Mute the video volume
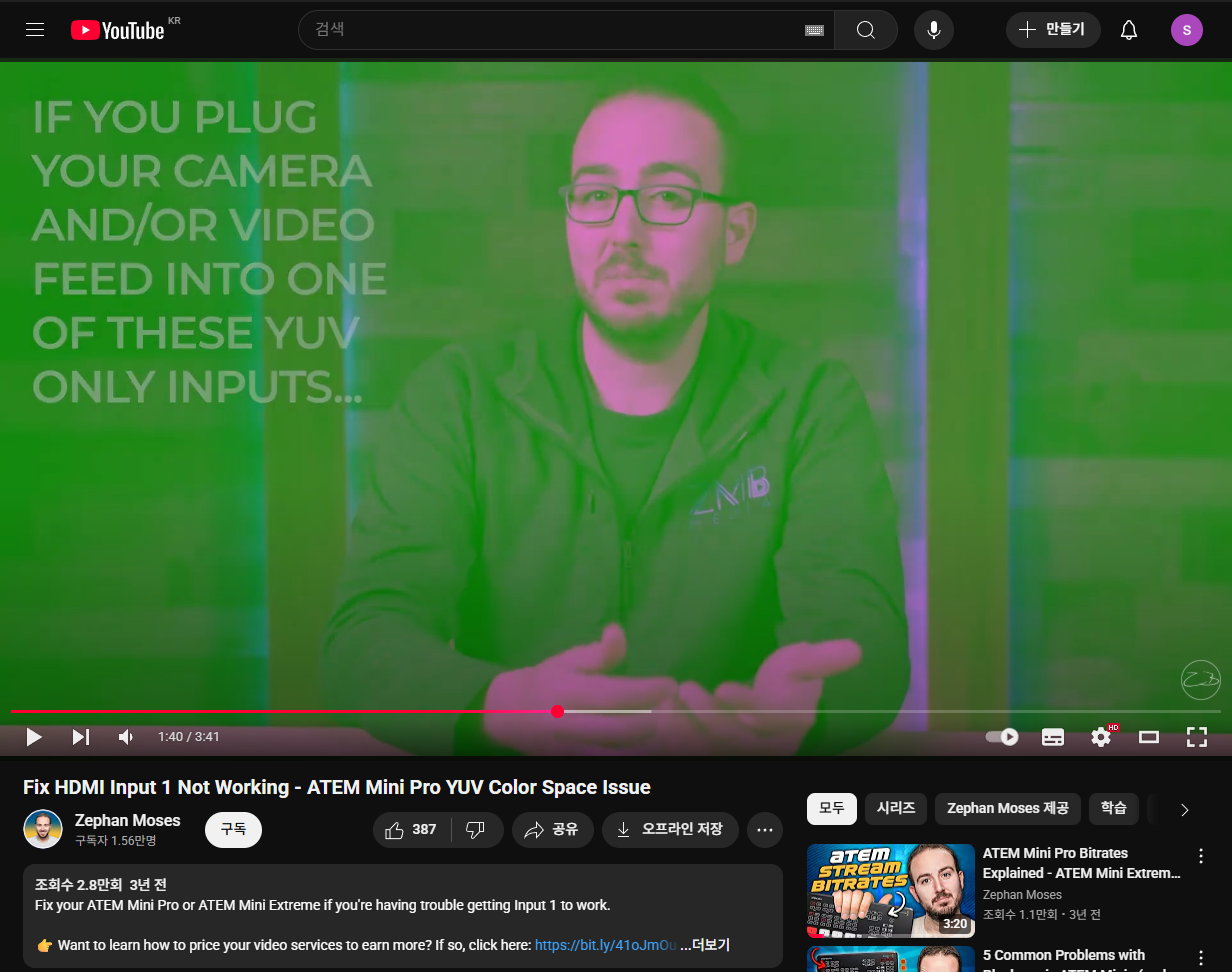 tap(126, 737)
